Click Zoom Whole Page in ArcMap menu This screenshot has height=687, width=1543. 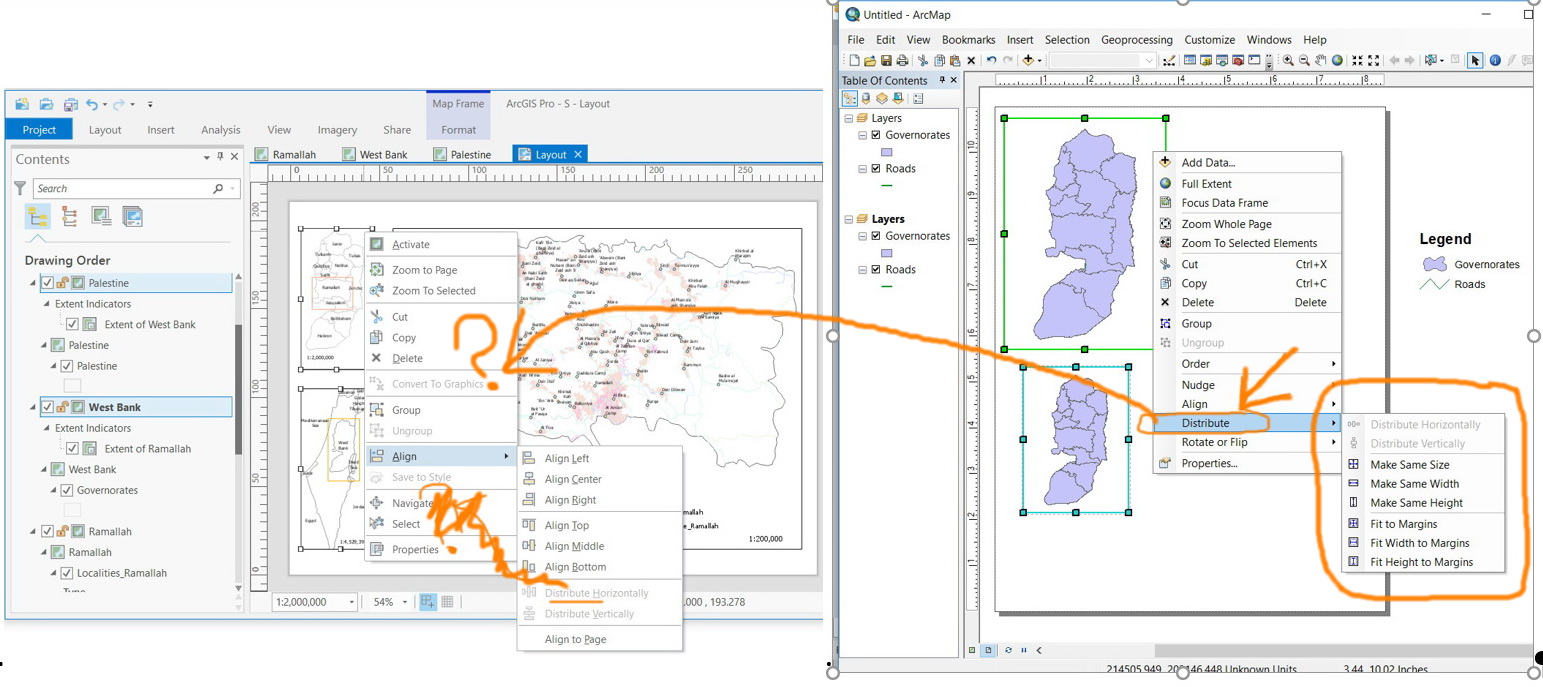coord(1226,224)
